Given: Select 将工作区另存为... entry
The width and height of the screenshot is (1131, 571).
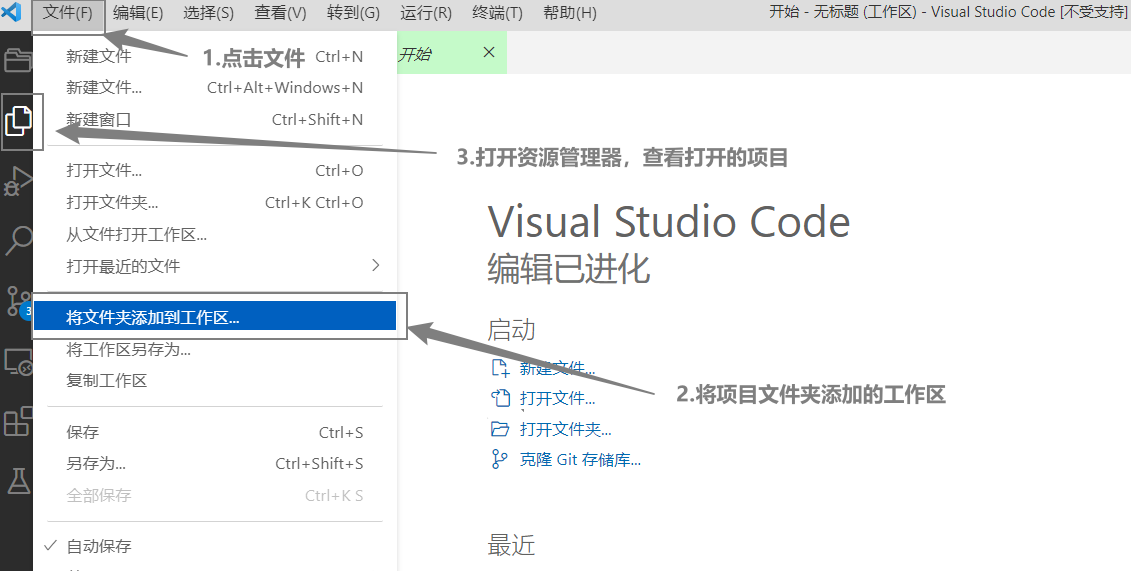Looking at the screenshot, I should tap(215, 349).
